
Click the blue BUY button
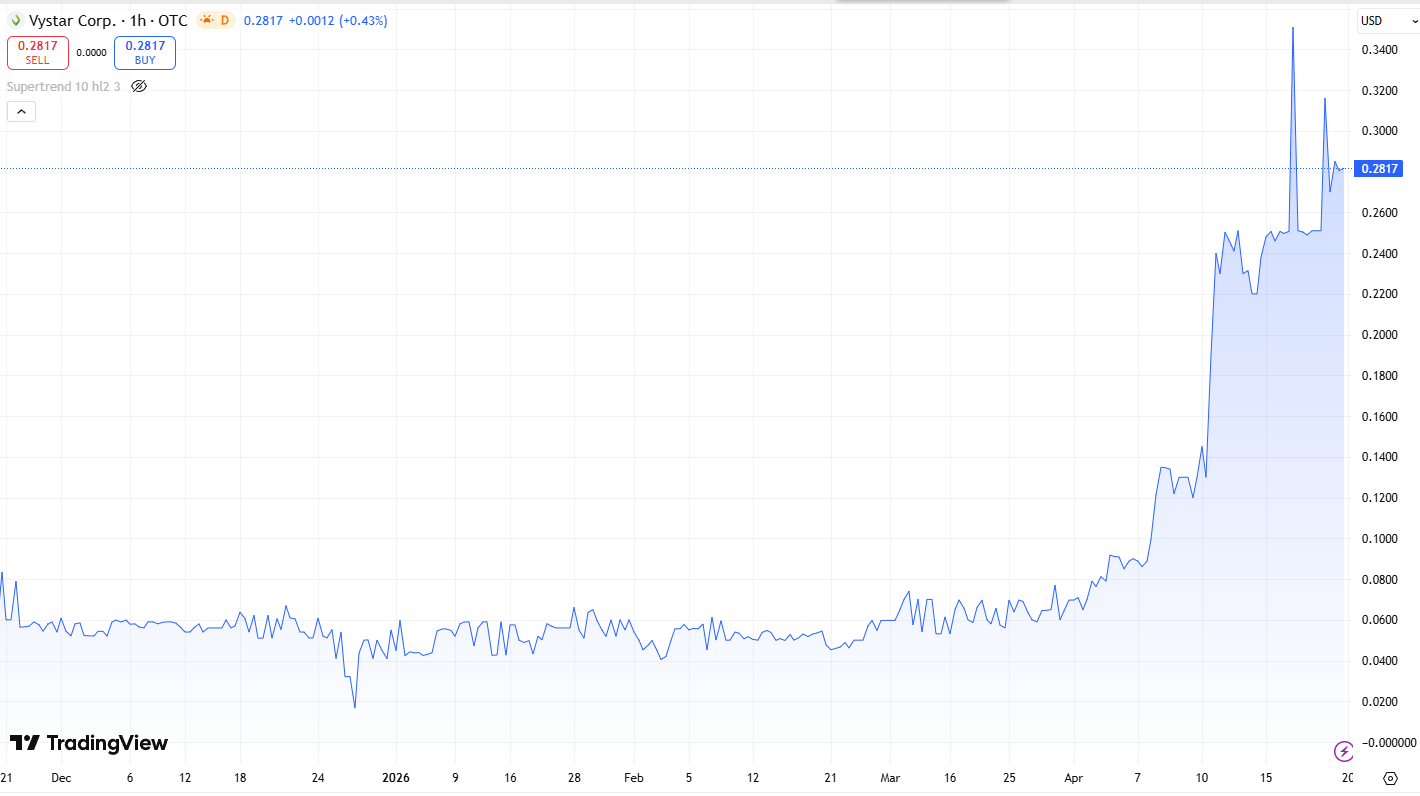145,52
